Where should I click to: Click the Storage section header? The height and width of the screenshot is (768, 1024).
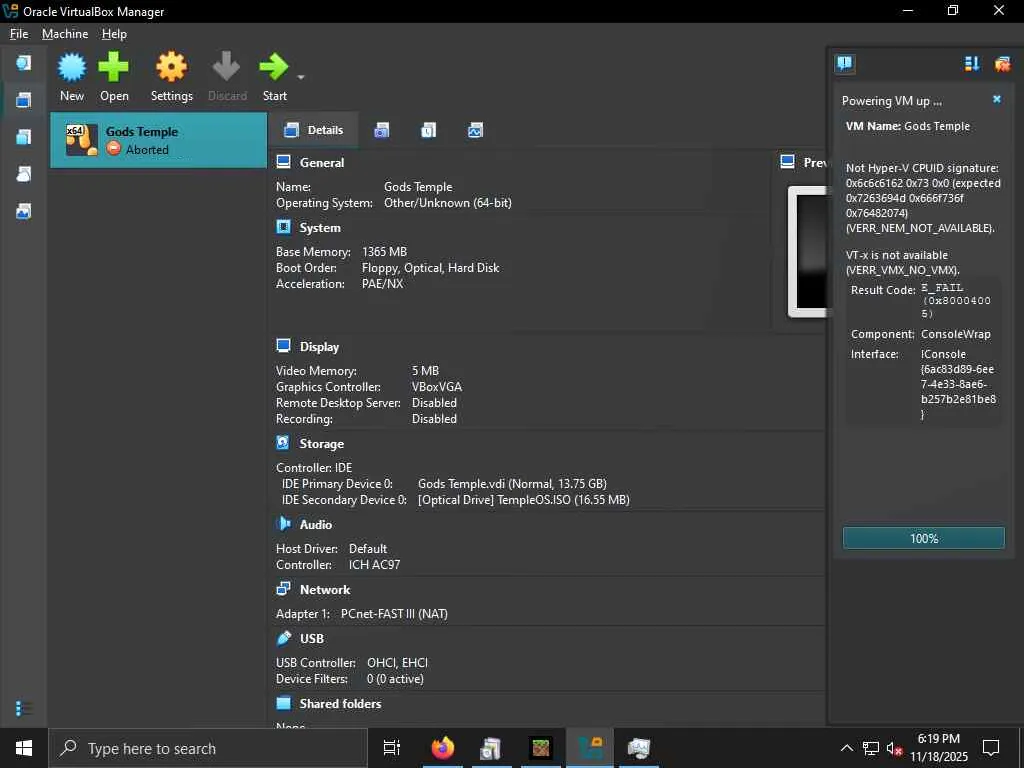(x=321, y=443)
